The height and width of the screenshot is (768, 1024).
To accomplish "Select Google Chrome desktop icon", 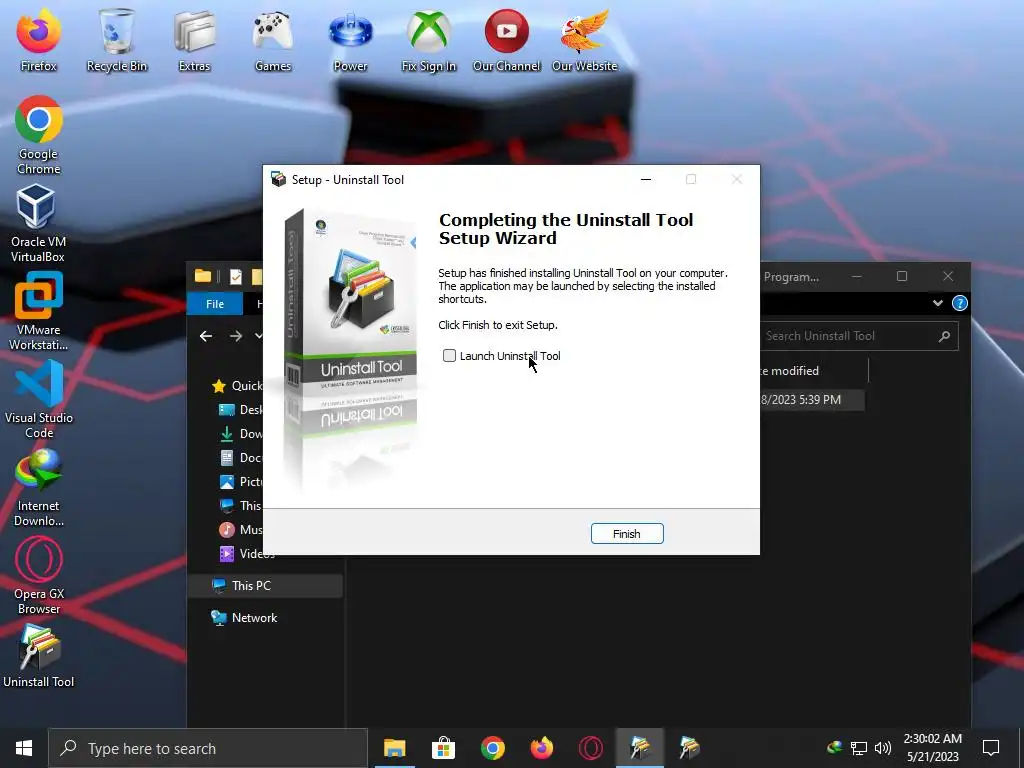I will pyautogui.click(x=39, y=135).
